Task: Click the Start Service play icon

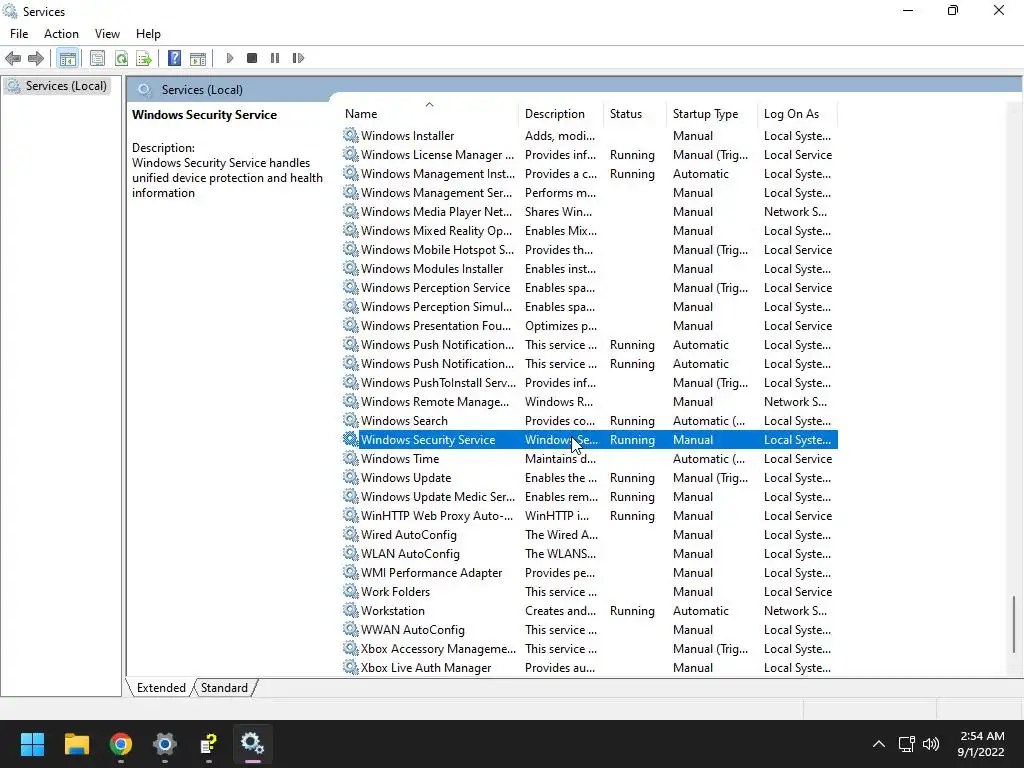Action: point(230,58)
